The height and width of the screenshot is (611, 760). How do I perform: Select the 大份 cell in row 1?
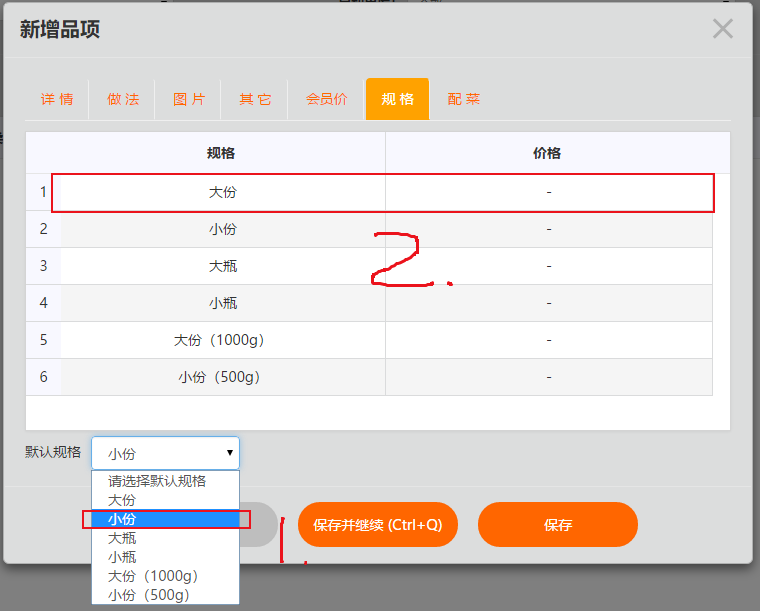(223, 192)
